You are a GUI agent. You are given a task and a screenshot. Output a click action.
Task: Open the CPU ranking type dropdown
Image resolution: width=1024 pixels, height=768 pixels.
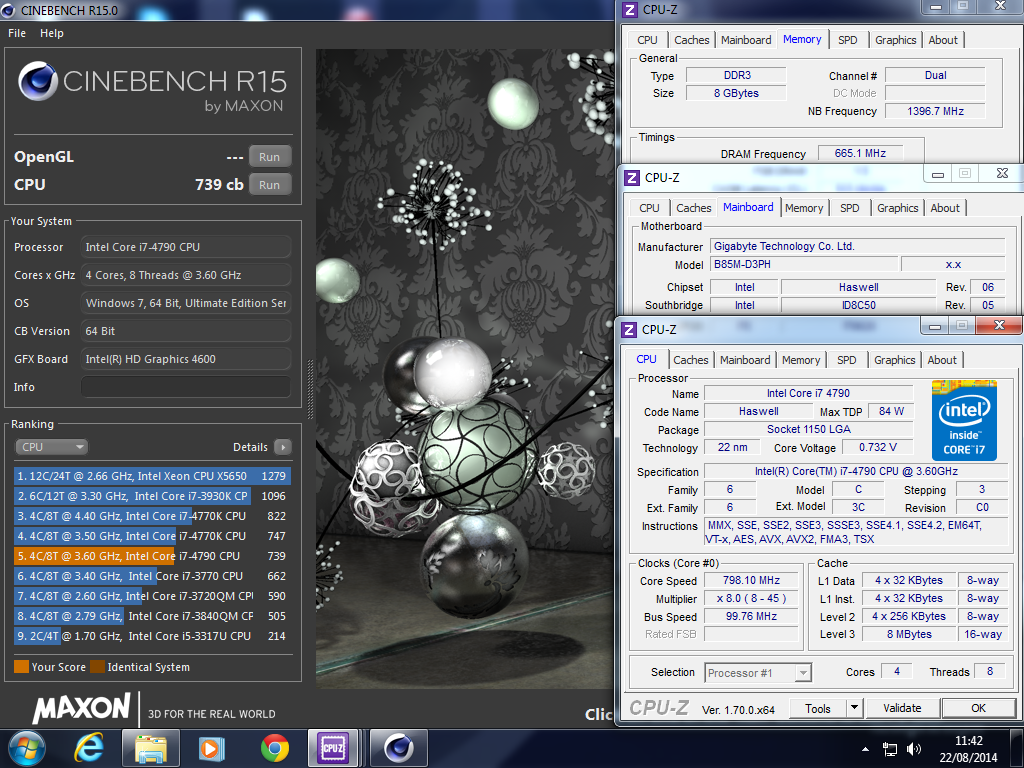pyautogui.click(x=52, y=447)
